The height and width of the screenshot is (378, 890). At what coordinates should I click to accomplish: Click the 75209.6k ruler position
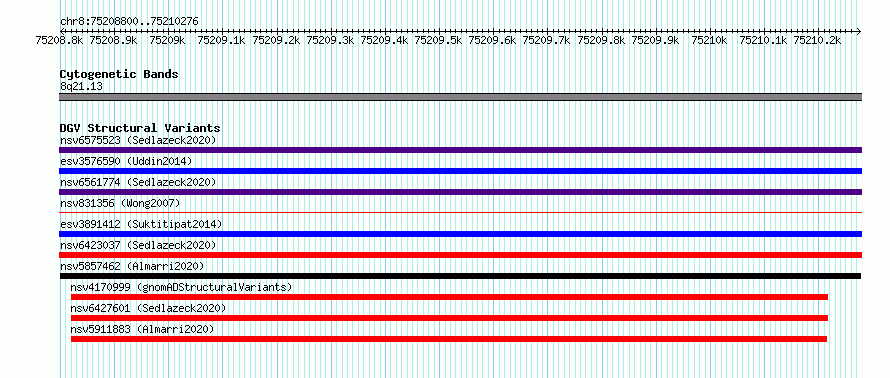point(493,40)
